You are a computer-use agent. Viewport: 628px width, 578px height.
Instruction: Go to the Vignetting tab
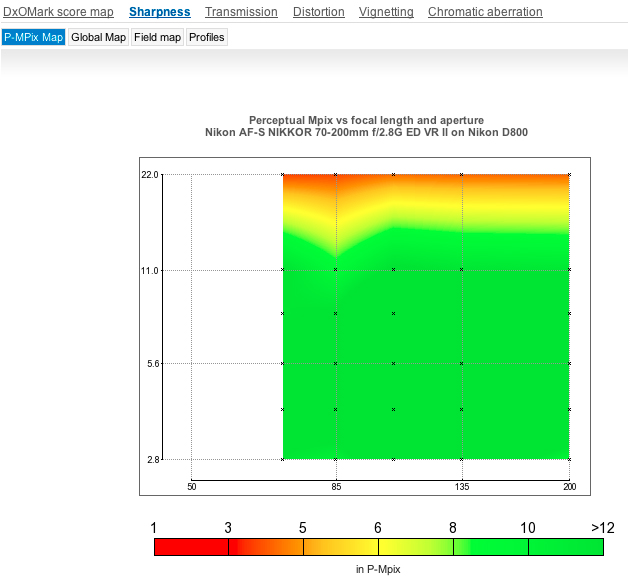[386, 12]
